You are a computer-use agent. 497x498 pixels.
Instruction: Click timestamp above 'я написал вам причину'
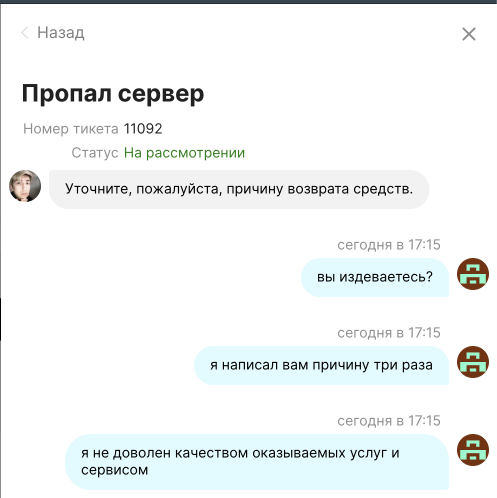pos(389,333)
